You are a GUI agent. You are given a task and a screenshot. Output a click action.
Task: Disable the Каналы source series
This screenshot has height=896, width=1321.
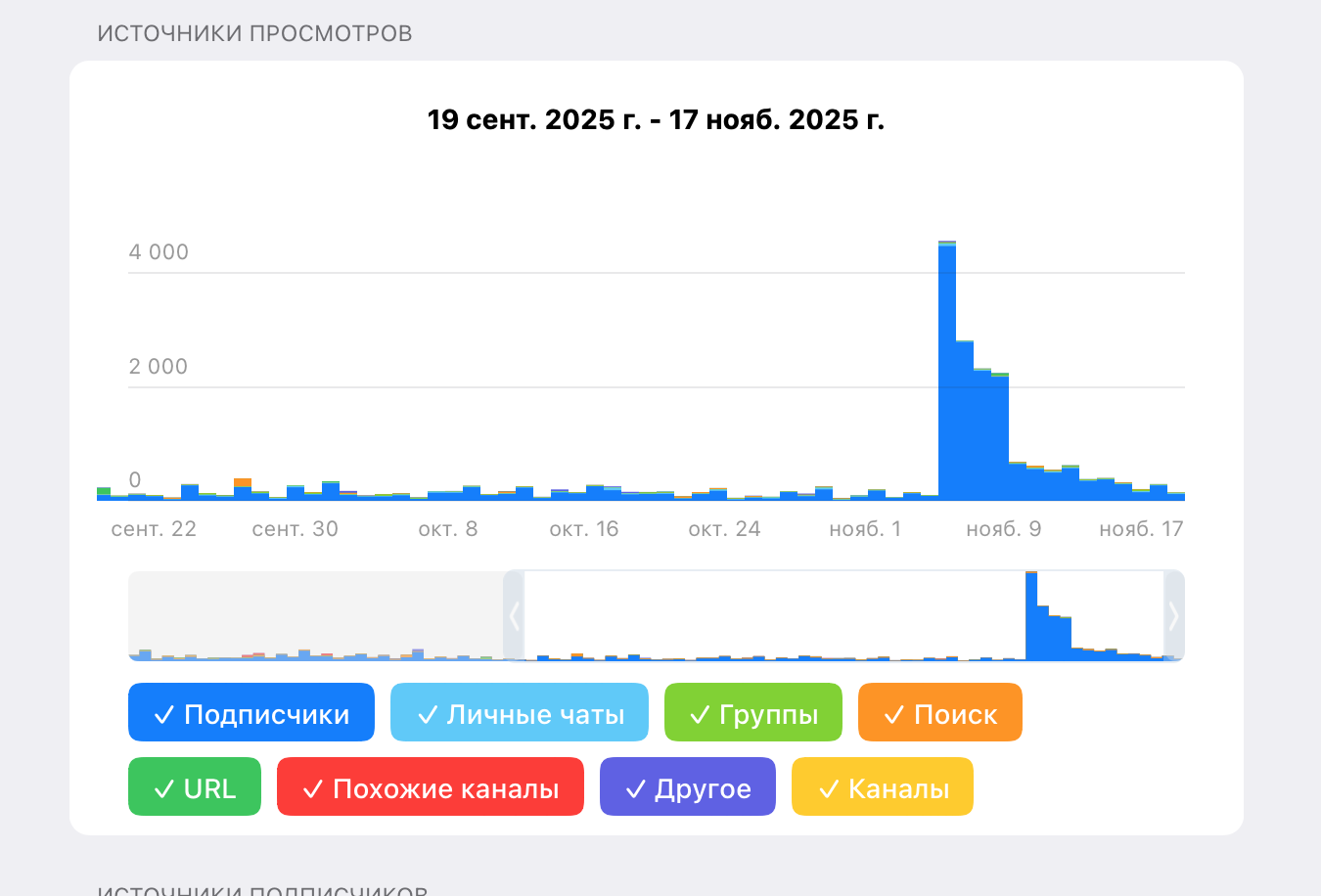(883, 787)
